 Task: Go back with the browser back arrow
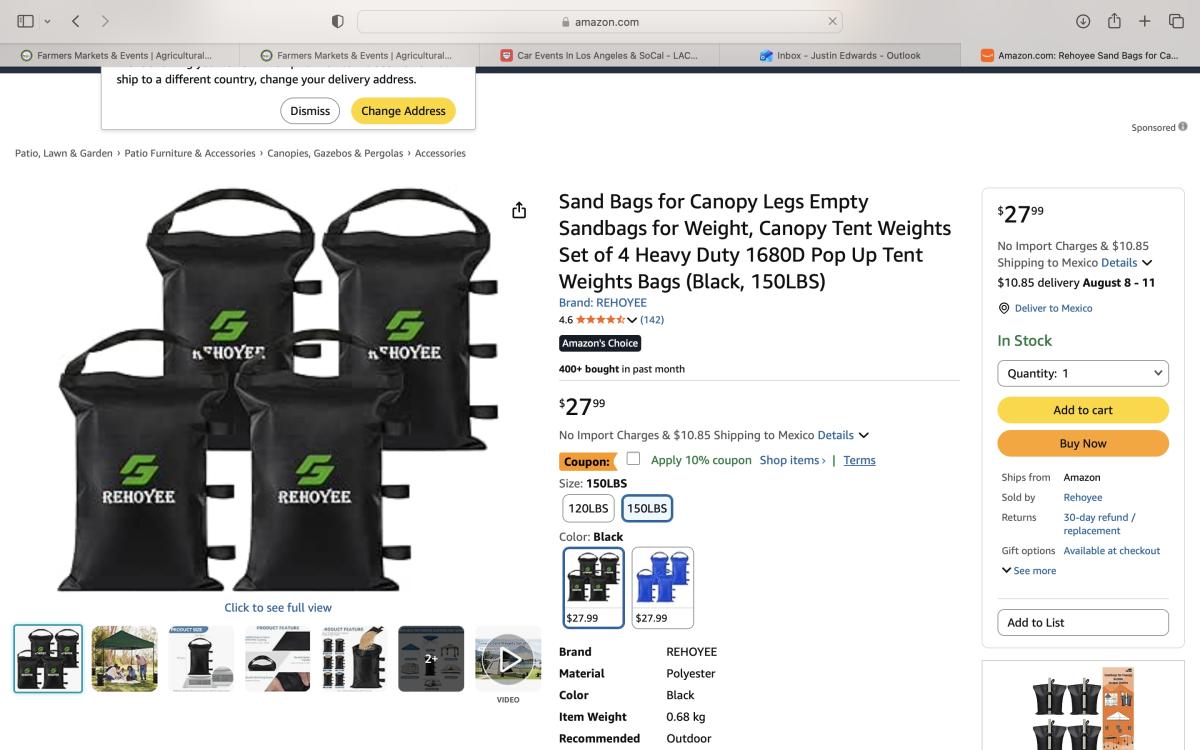tap(76, 21)
